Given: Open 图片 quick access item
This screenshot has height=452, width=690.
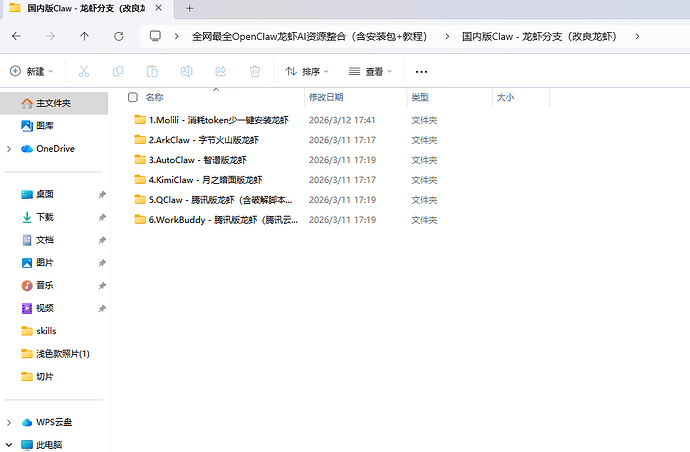Looking at the screenshot, I should [x=45, y=263].
